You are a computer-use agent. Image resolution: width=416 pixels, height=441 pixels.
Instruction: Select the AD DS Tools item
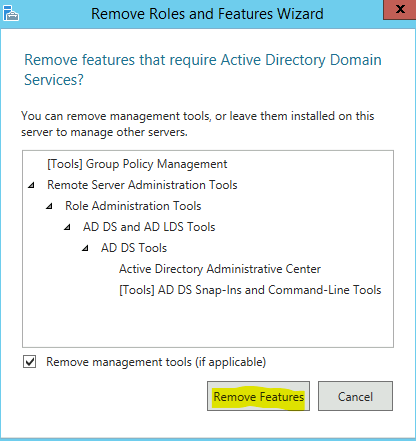[x=134, y=248]
